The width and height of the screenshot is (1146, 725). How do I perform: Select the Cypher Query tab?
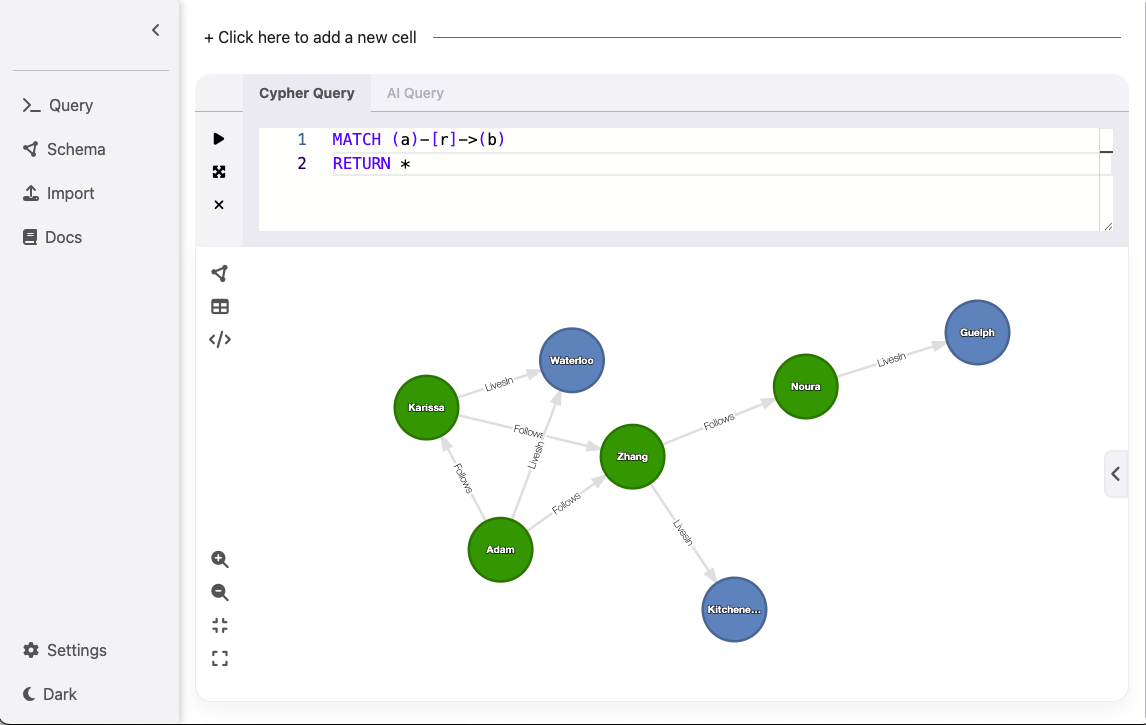point(306,93)
